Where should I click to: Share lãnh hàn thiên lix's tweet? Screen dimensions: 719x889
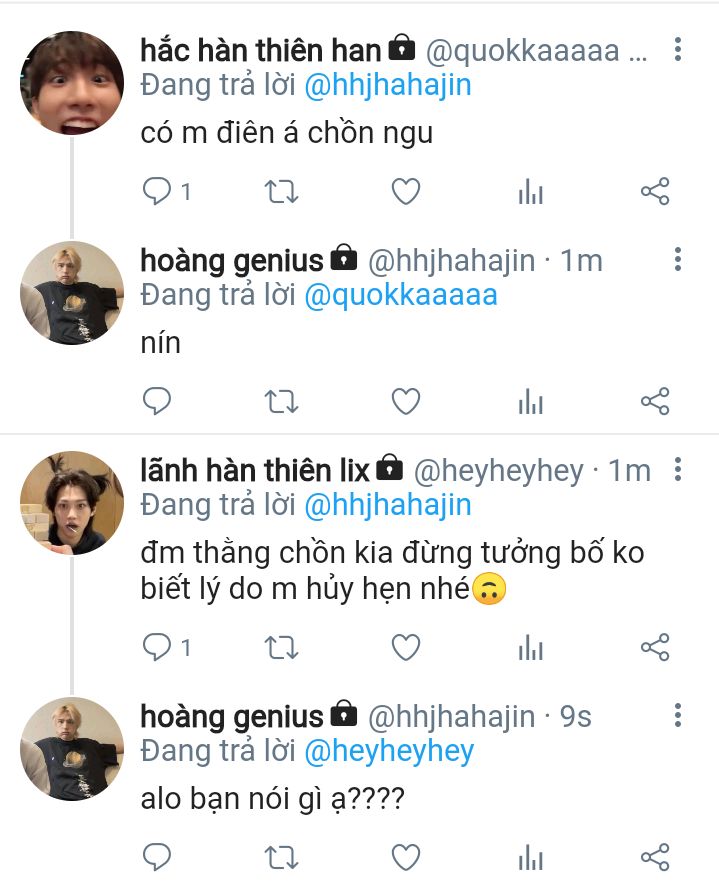point(654,647)
